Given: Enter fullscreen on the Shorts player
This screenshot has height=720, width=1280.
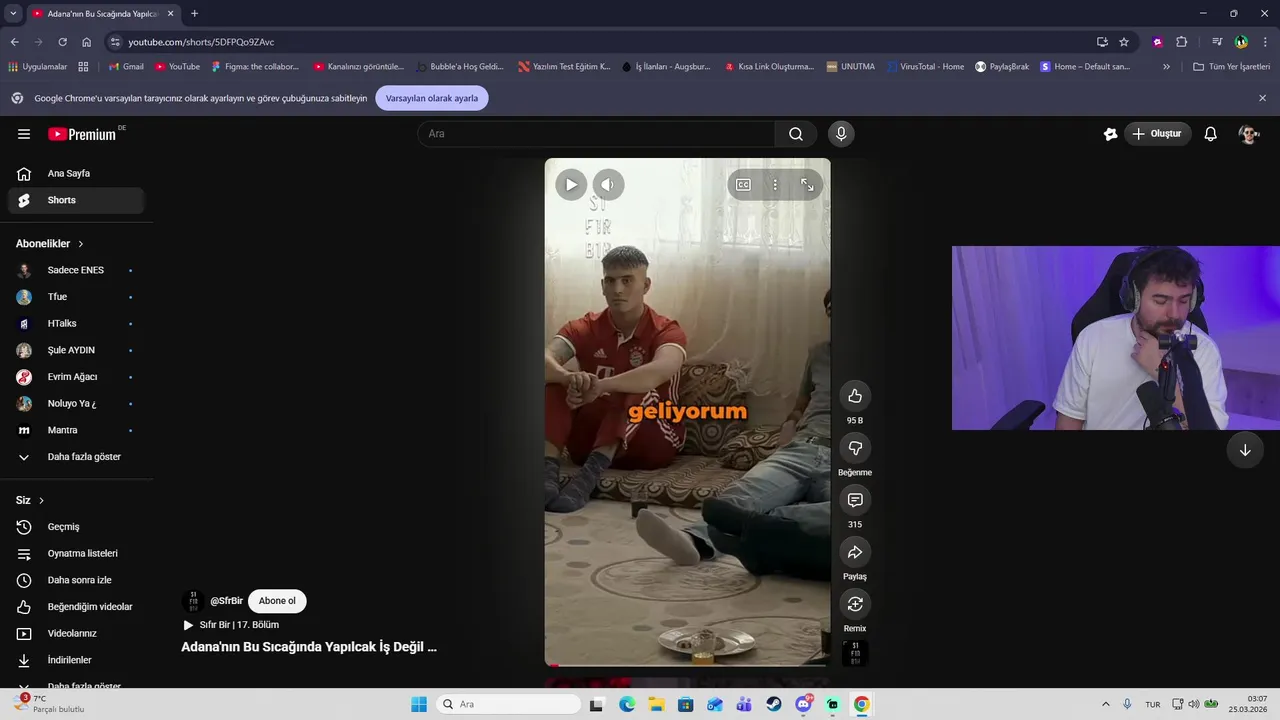Looking at the screenshot, I should tap(807, 185).
